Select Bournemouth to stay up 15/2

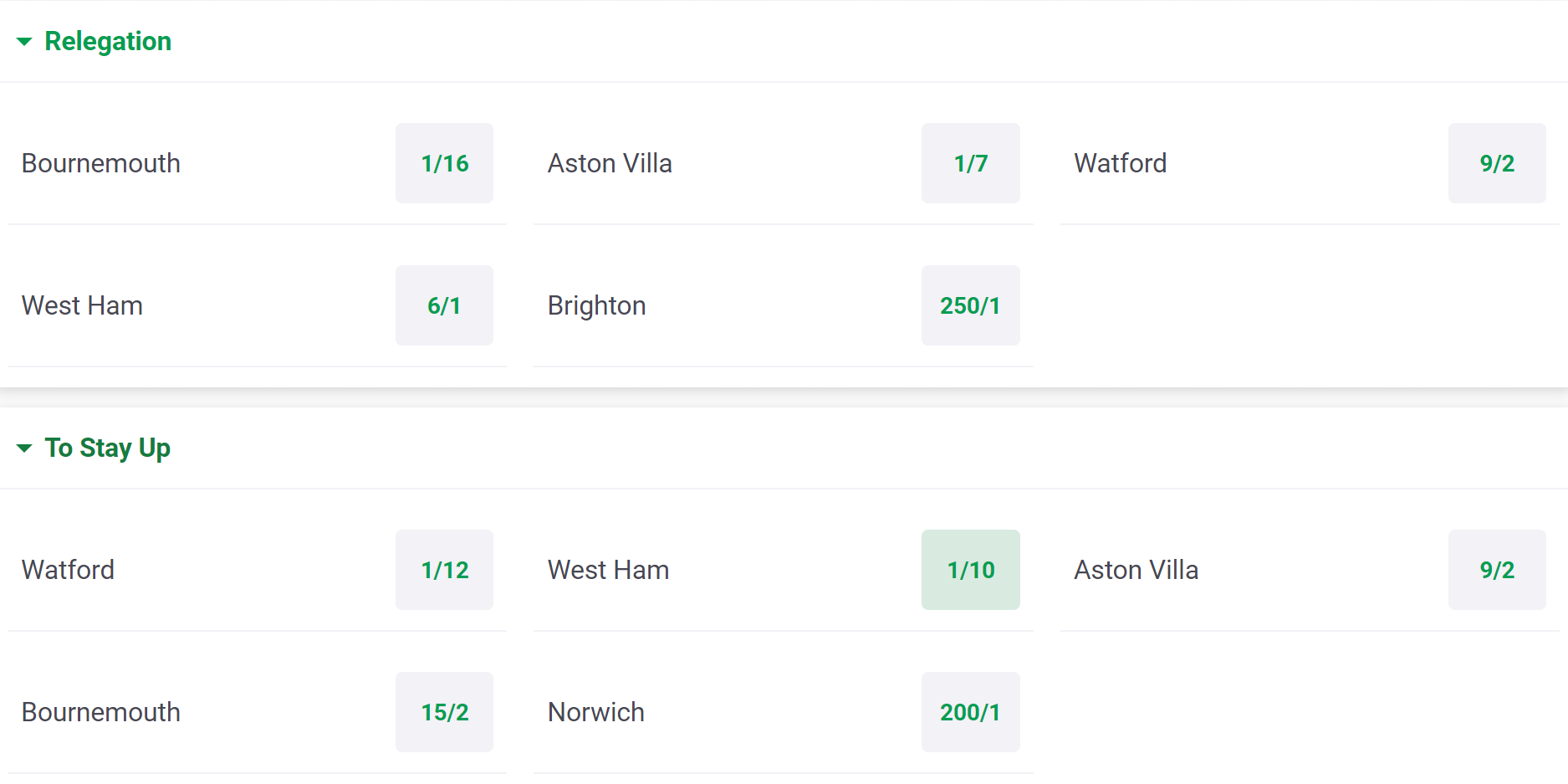pyautogui.click(x=444, y=712)
